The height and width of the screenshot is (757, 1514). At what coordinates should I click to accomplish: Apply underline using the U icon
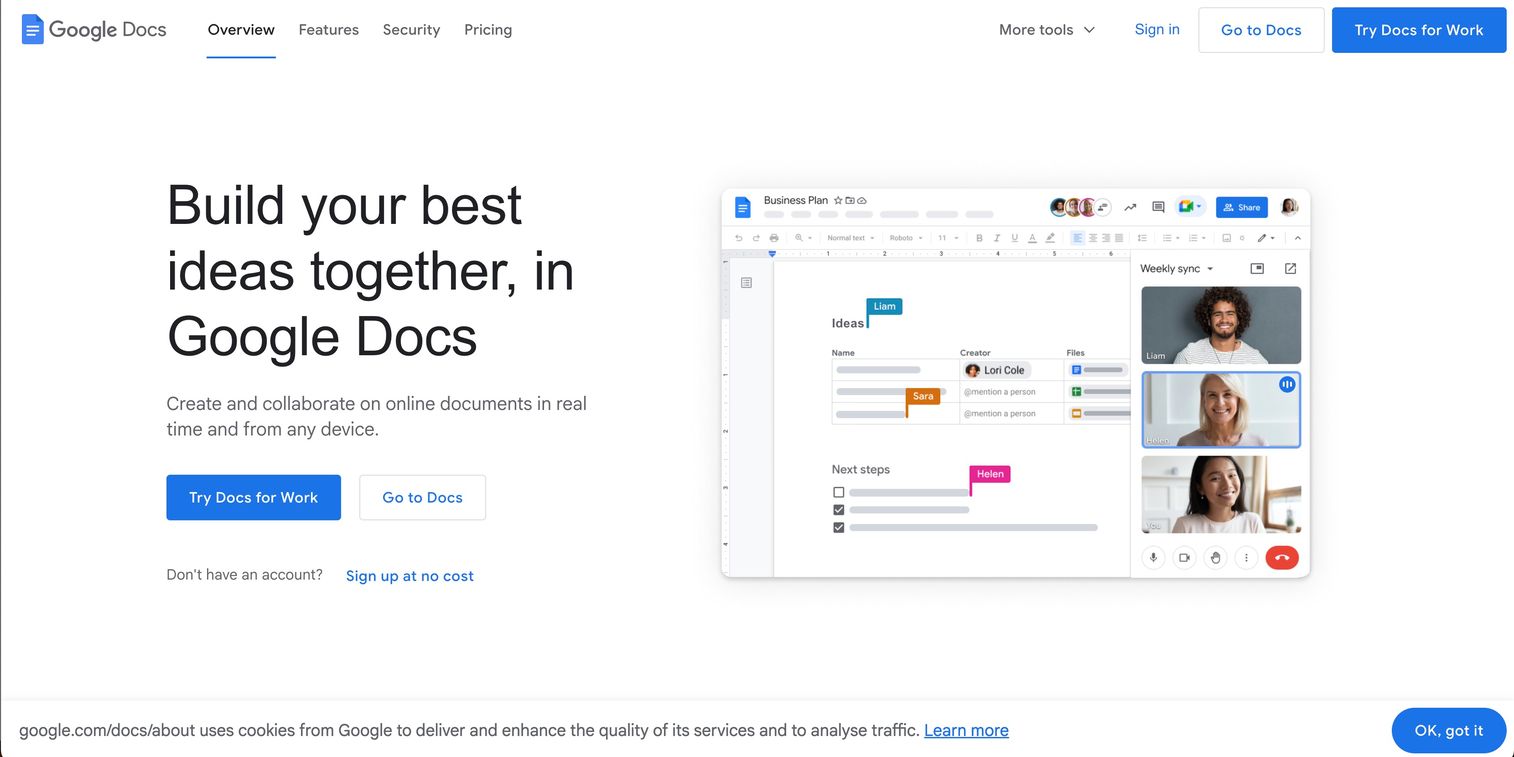[x=1014, y=238]
